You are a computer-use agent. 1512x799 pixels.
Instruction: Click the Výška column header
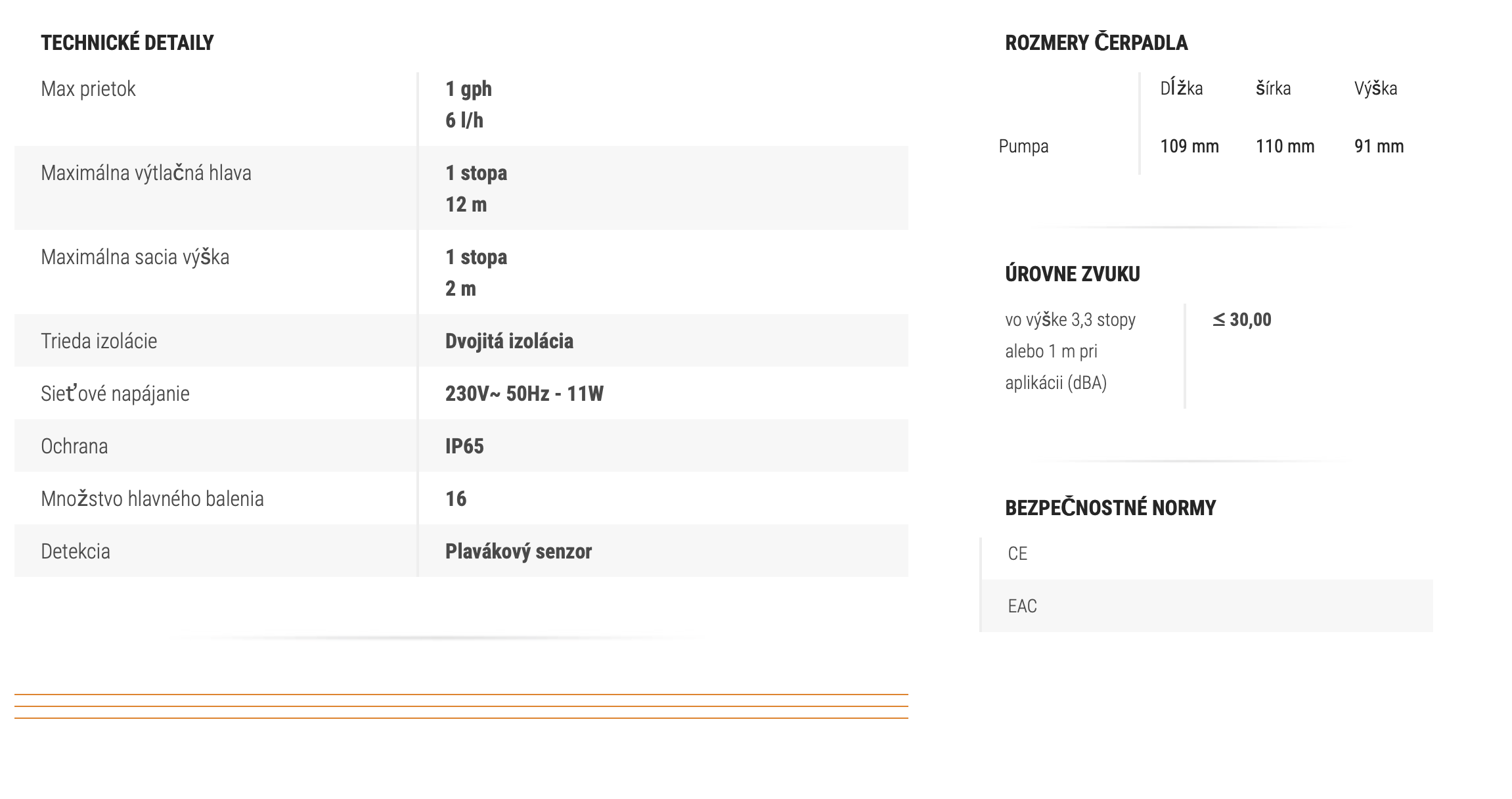coord(1375,89)
